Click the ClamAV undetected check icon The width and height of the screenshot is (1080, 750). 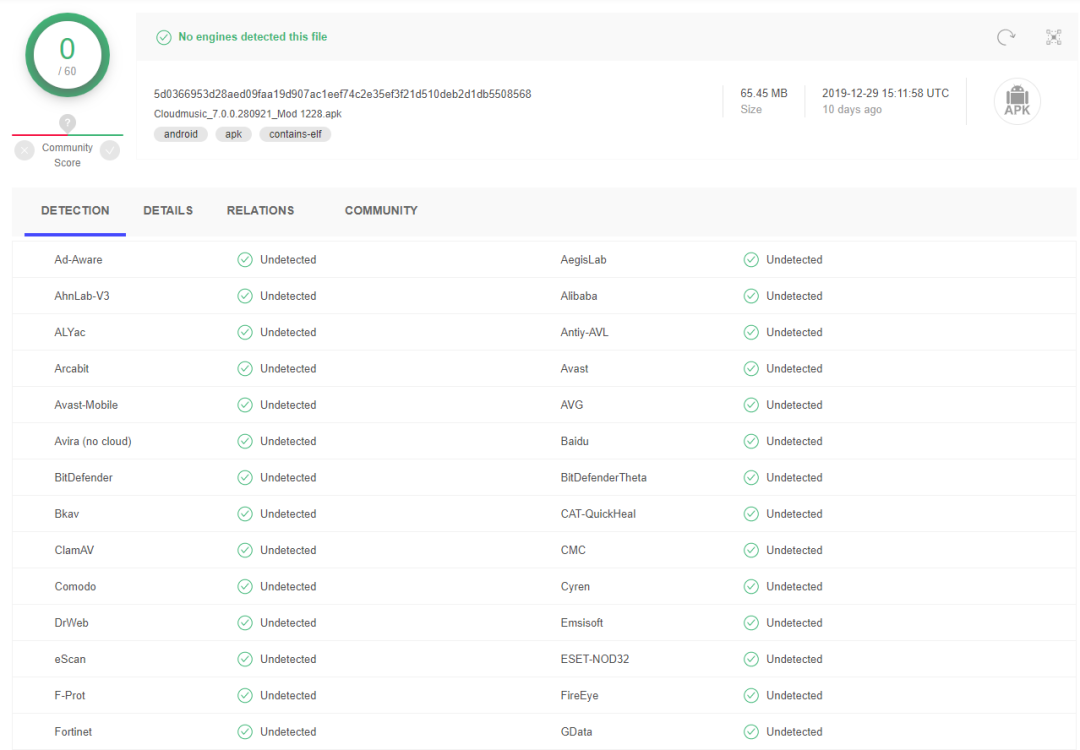245,550
